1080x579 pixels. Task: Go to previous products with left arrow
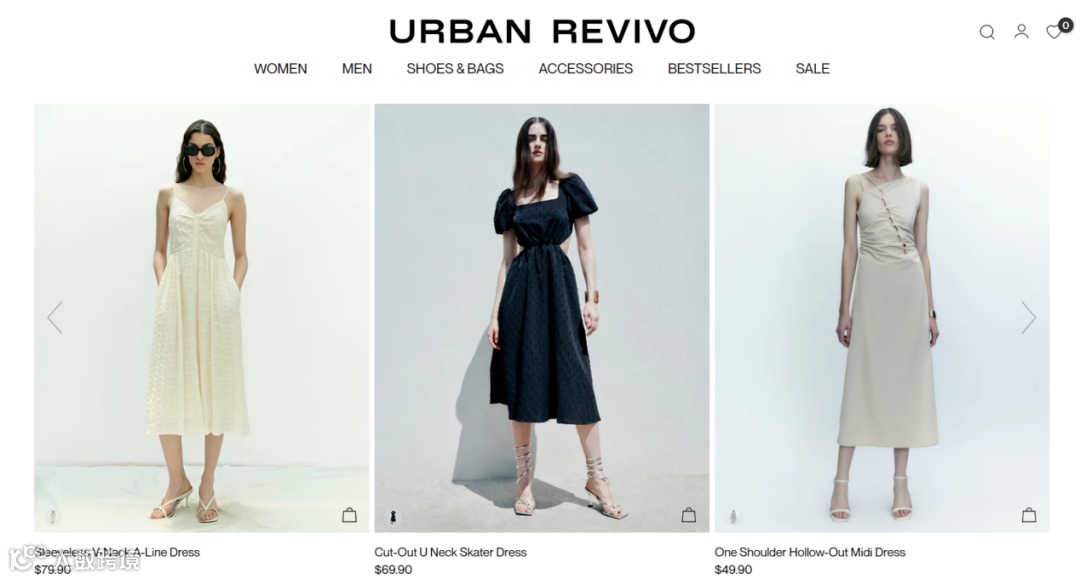pos(55,317)
